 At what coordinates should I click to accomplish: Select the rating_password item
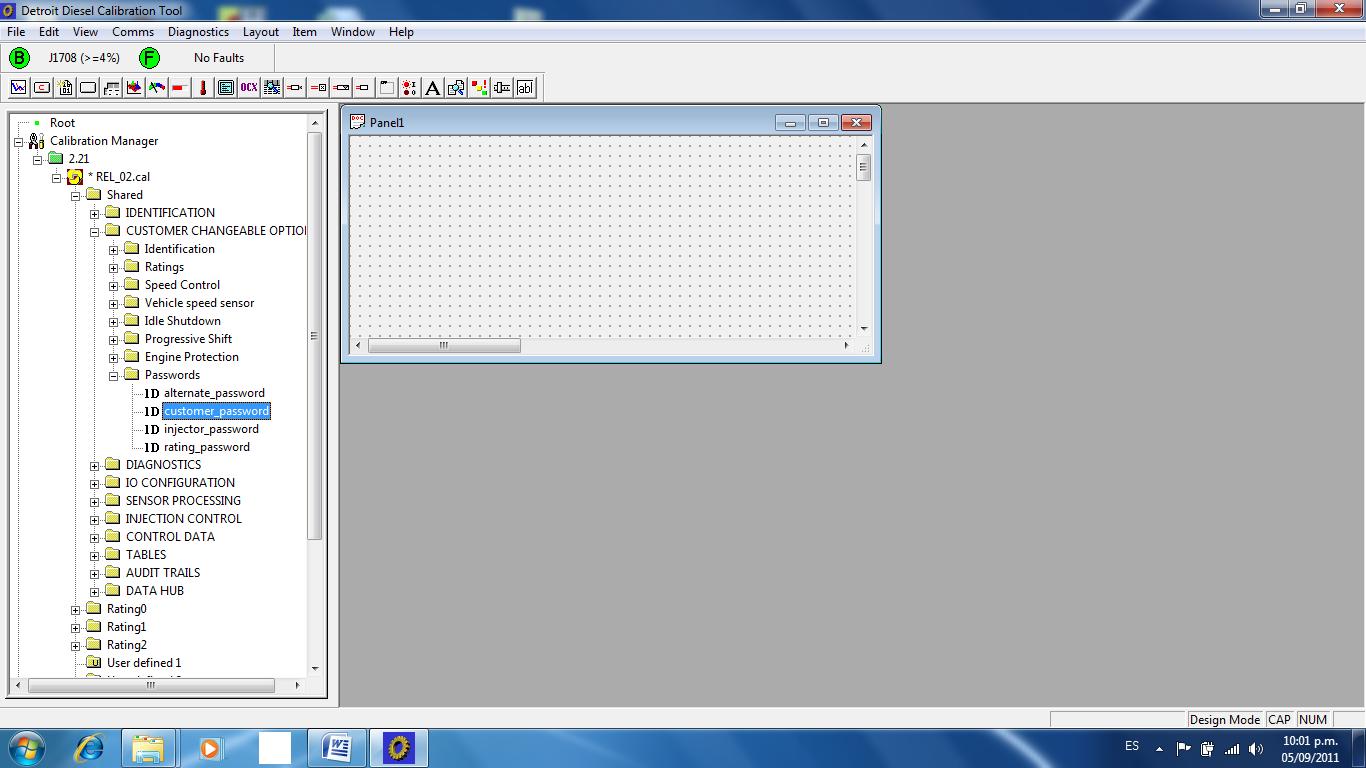207,447
